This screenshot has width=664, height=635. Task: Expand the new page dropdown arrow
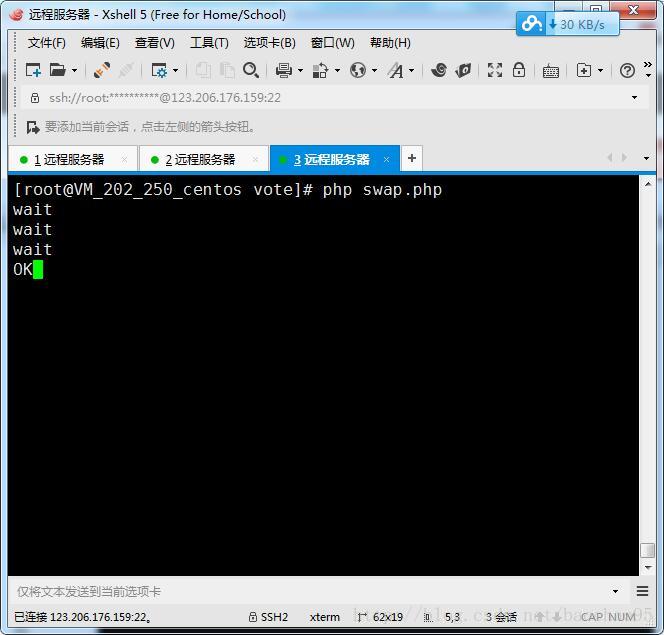tap(600, 70)
